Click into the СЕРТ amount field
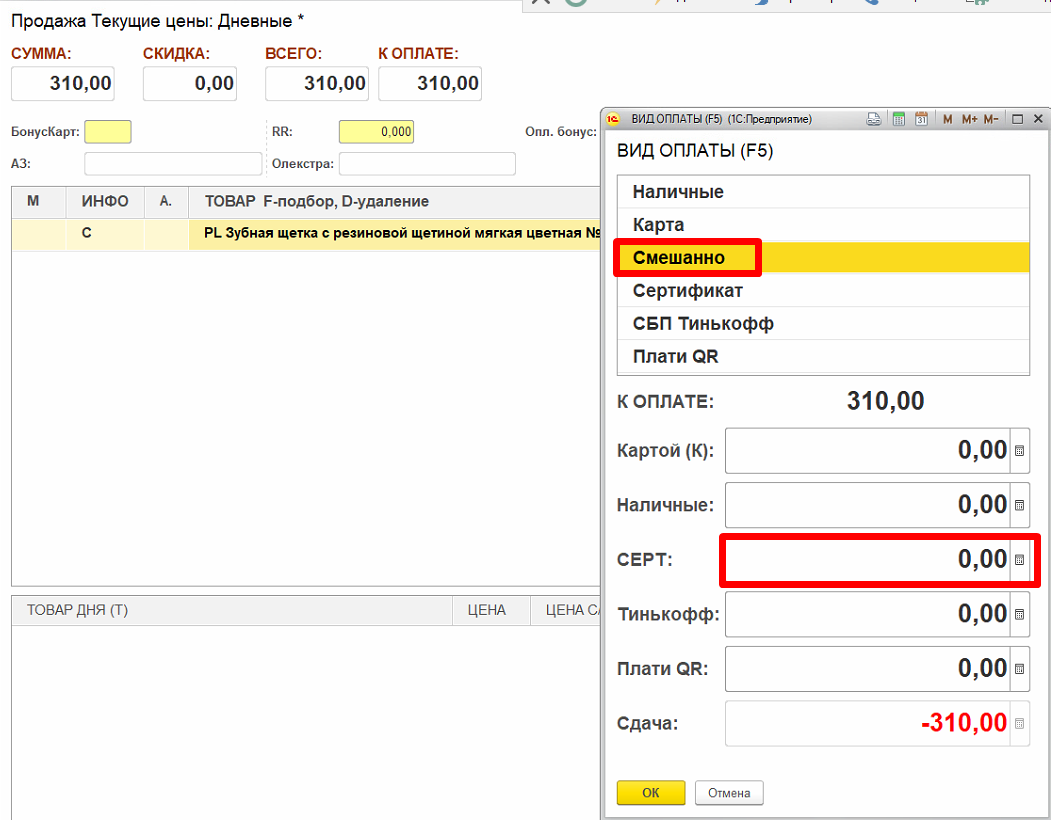This screenshot has width=1051, height=820. tap(866, 560)
